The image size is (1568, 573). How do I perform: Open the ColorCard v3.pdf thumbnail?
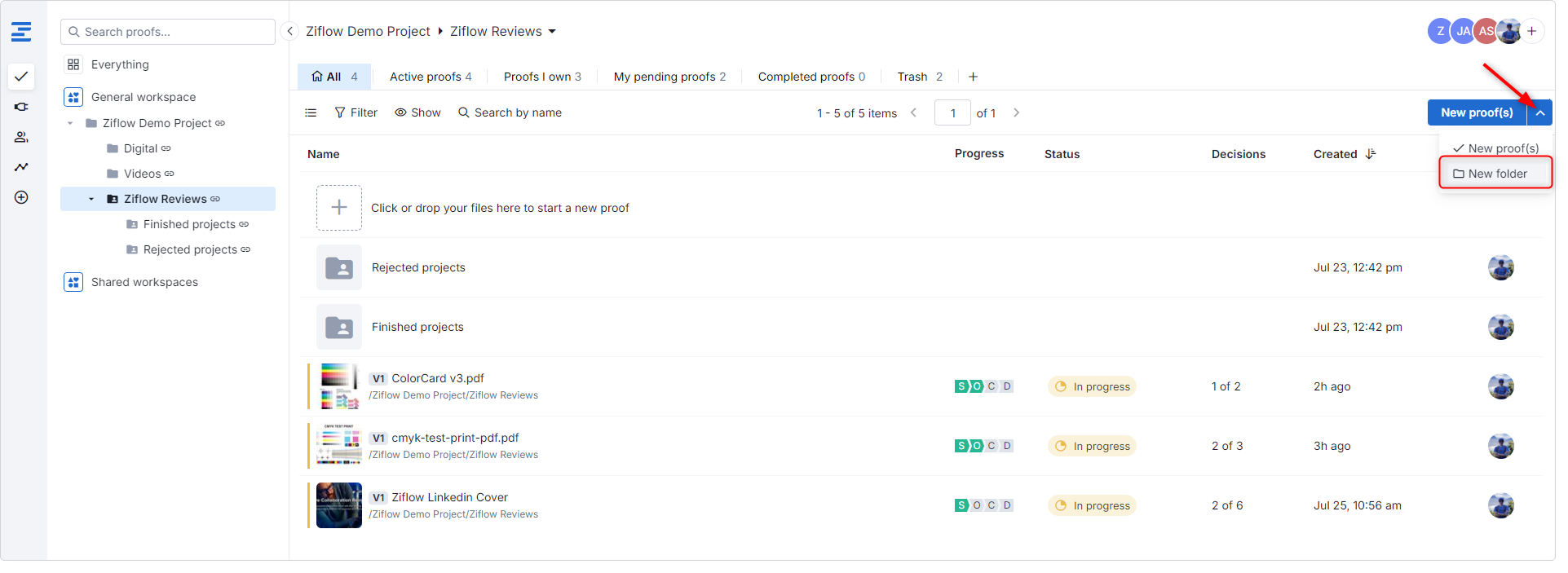click(x=339, y=386)
